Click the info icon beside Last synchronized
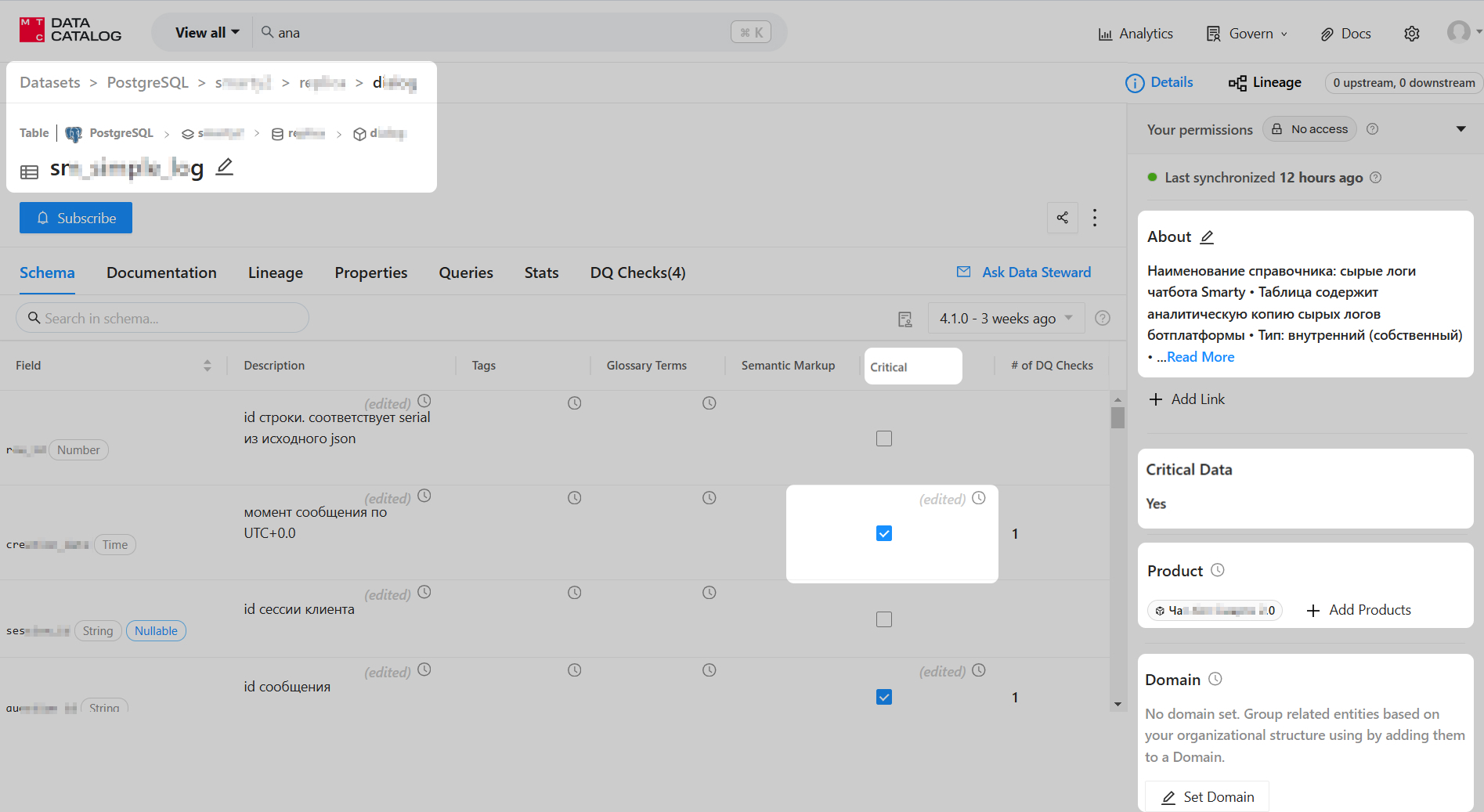This screenshot has height=812, width=1484. coord(1376,178)
